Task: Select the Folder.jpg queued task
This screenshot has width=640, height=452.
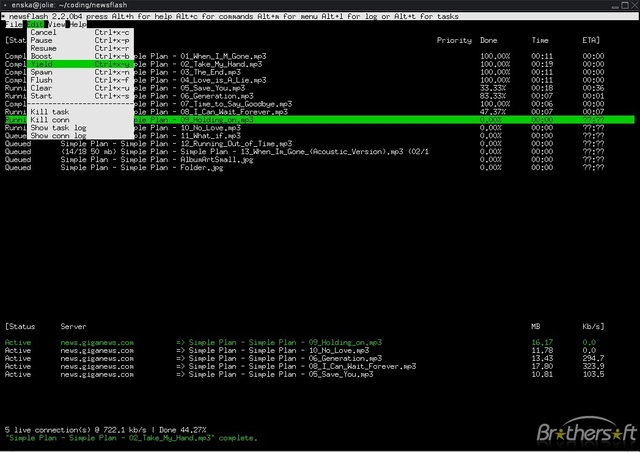Action: point(320,168)
